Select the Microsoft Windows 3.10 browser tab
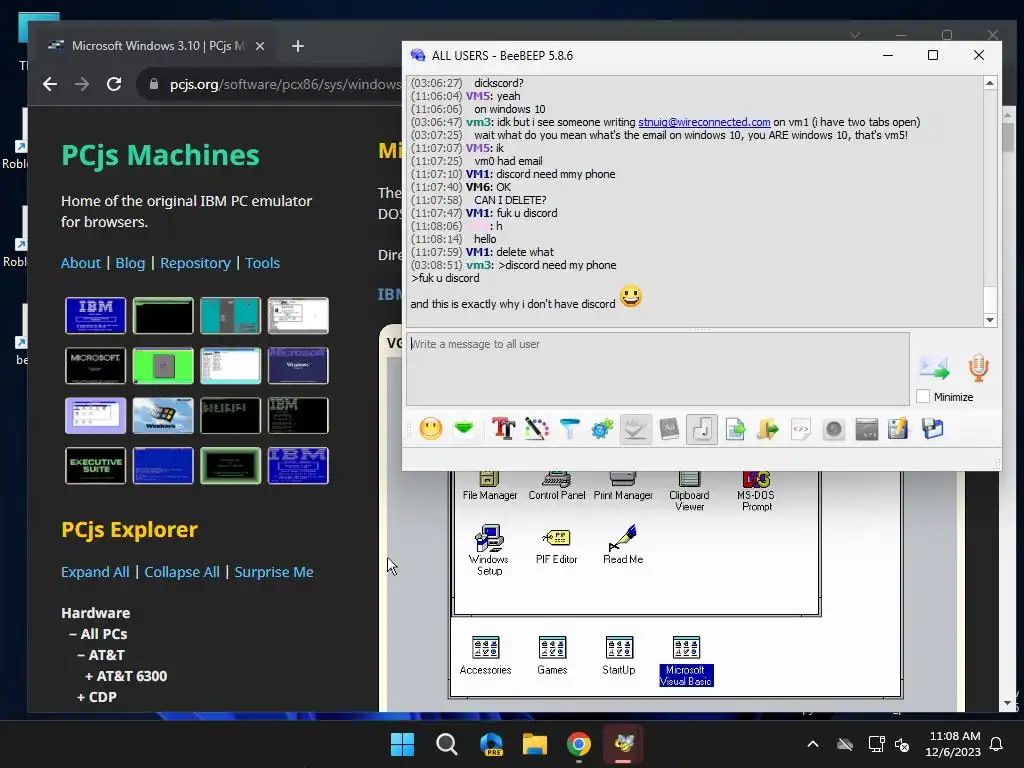This screenshot has width=1024, height=768. coord(157,46)
